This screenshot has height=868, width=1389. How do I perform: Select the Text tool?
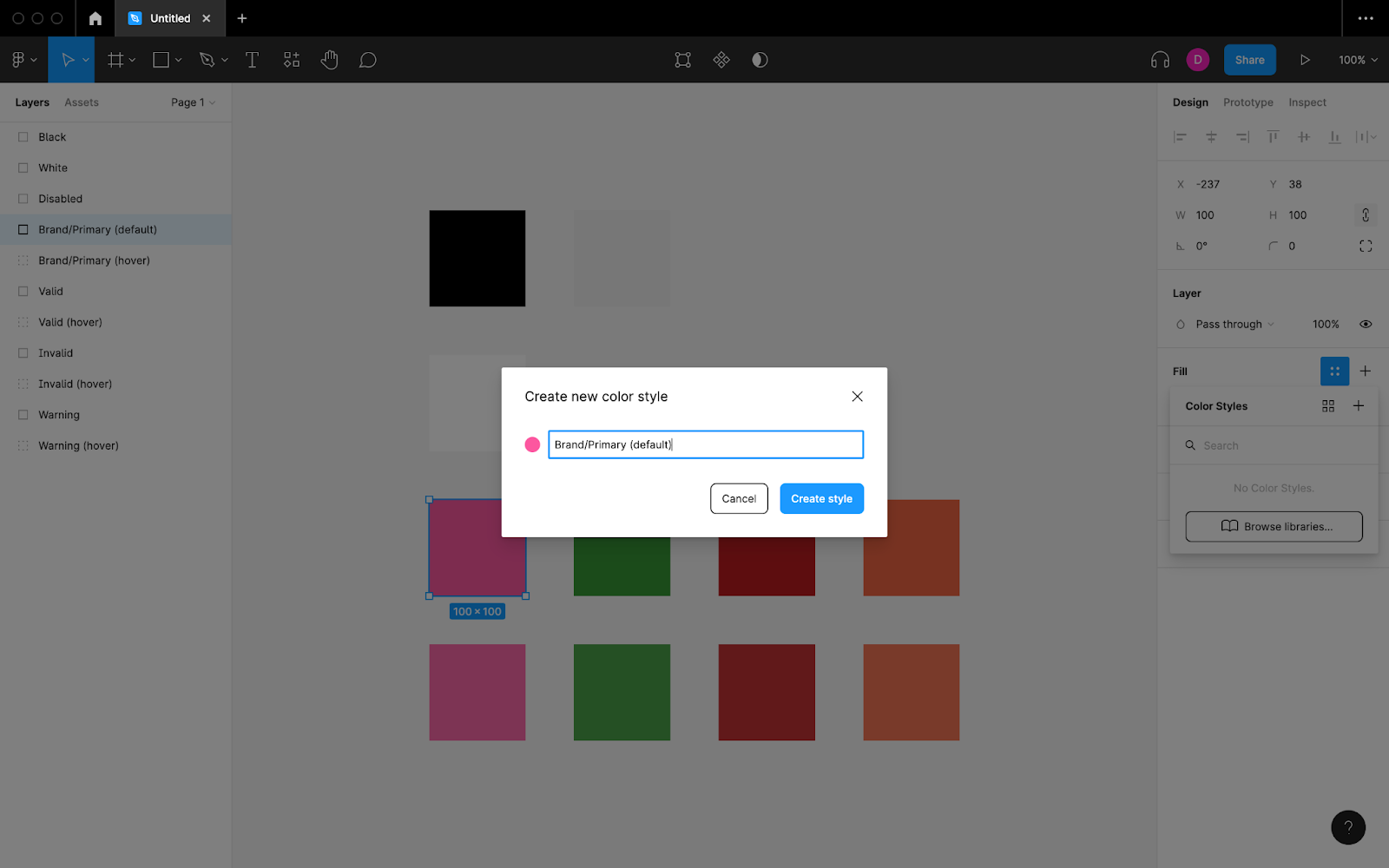point(252,60)
